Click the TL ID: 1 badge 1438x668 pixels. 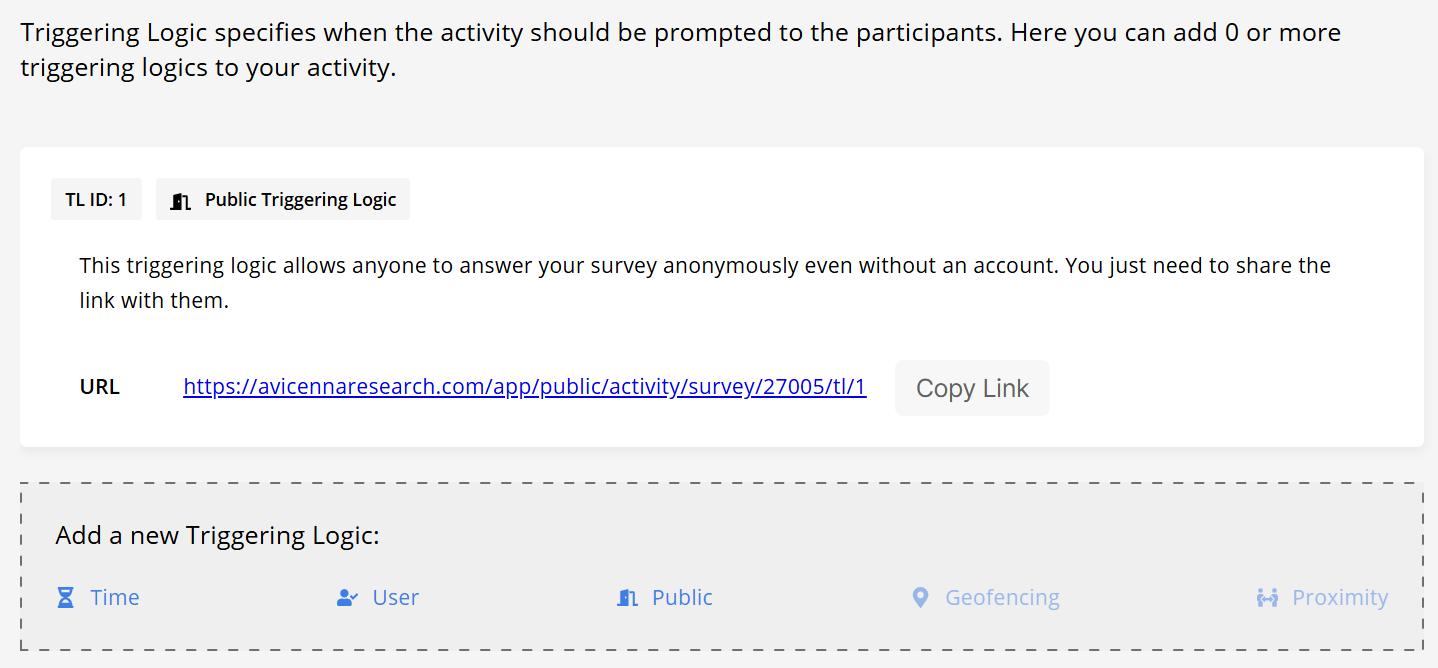tap(96, 200)
